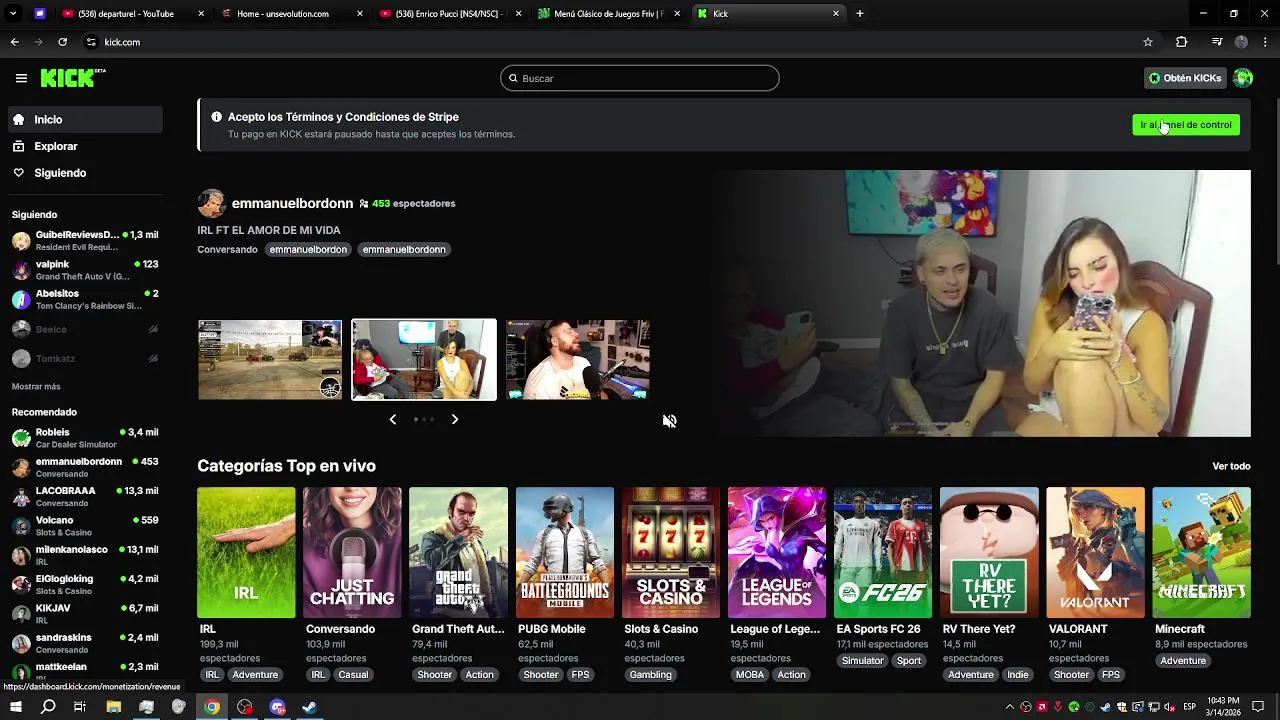This screenshot has width=1280, height=720.
Task: Open the VALORANT category card
Action: click(1095, 552)
